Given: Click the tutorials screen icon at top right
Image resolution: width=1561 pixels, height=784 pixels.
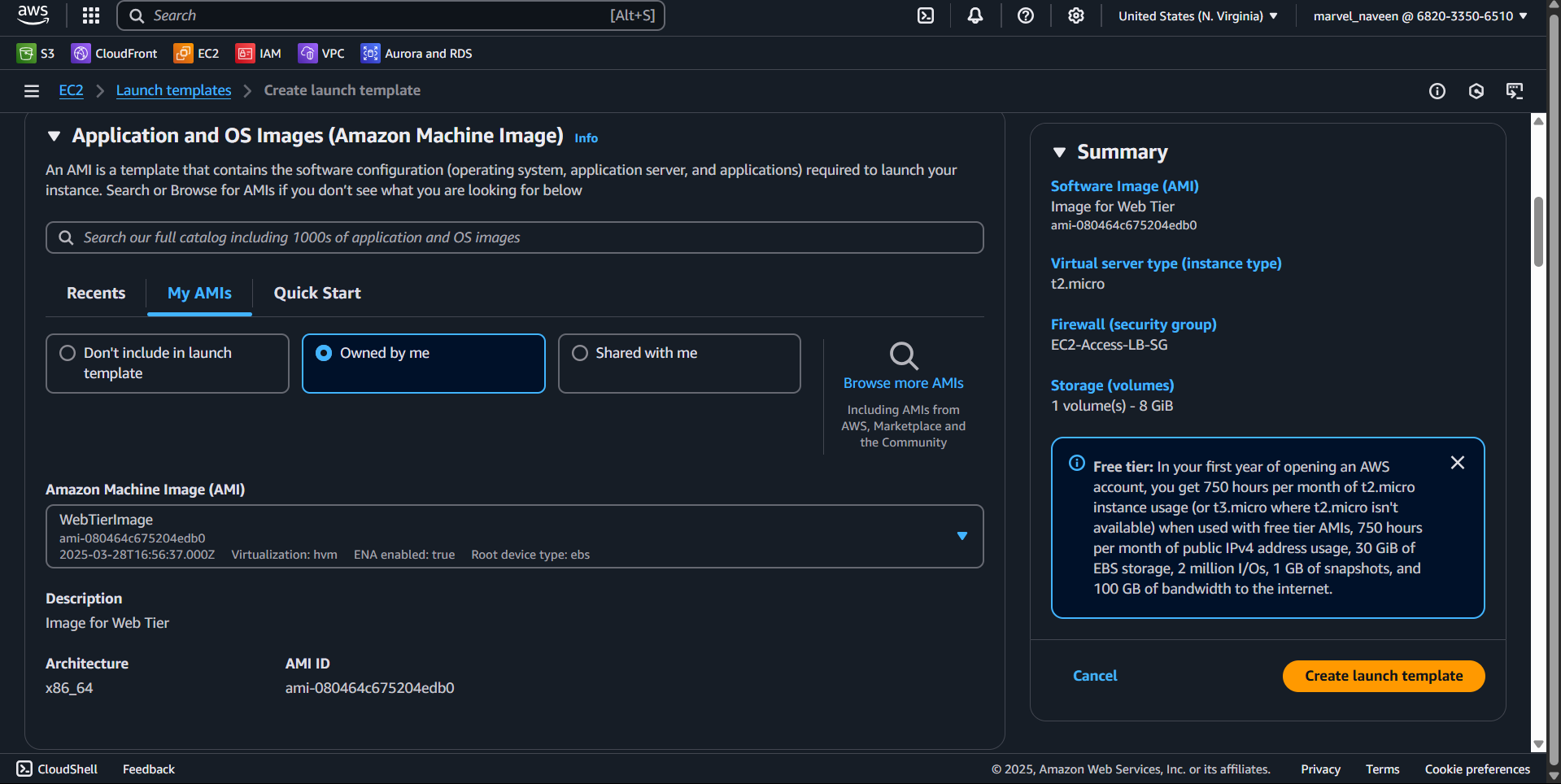Looking at the screenshot, I should (x=1515, y=91).
